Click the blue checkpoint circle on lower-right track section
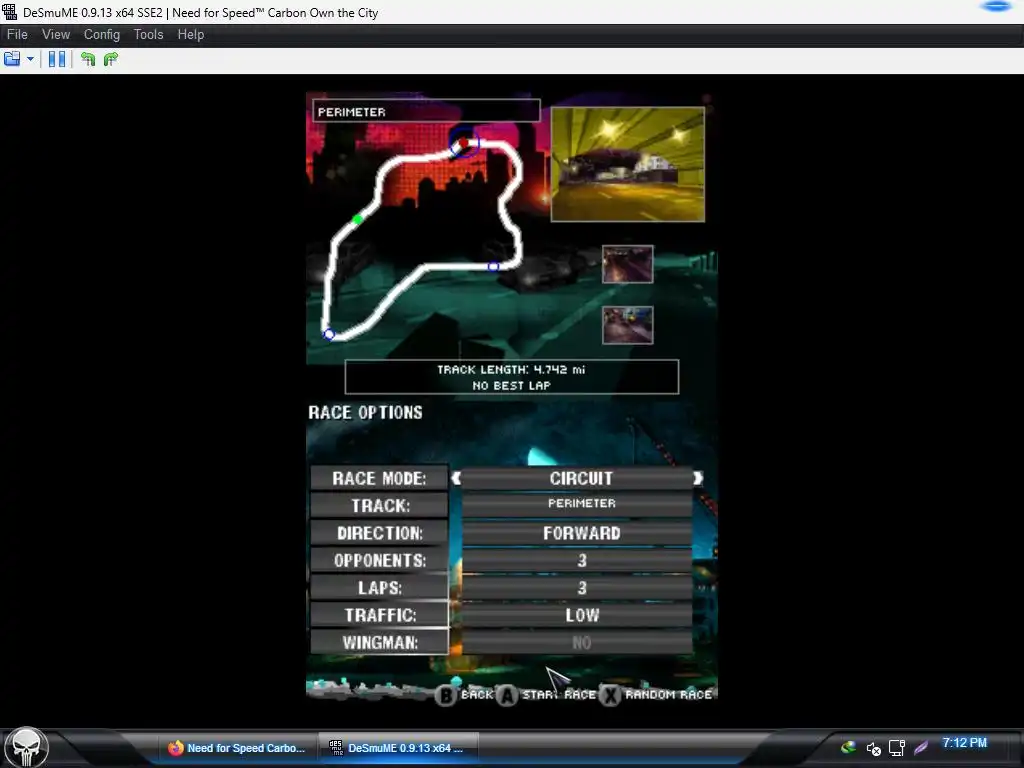 (x=494, y=266)
